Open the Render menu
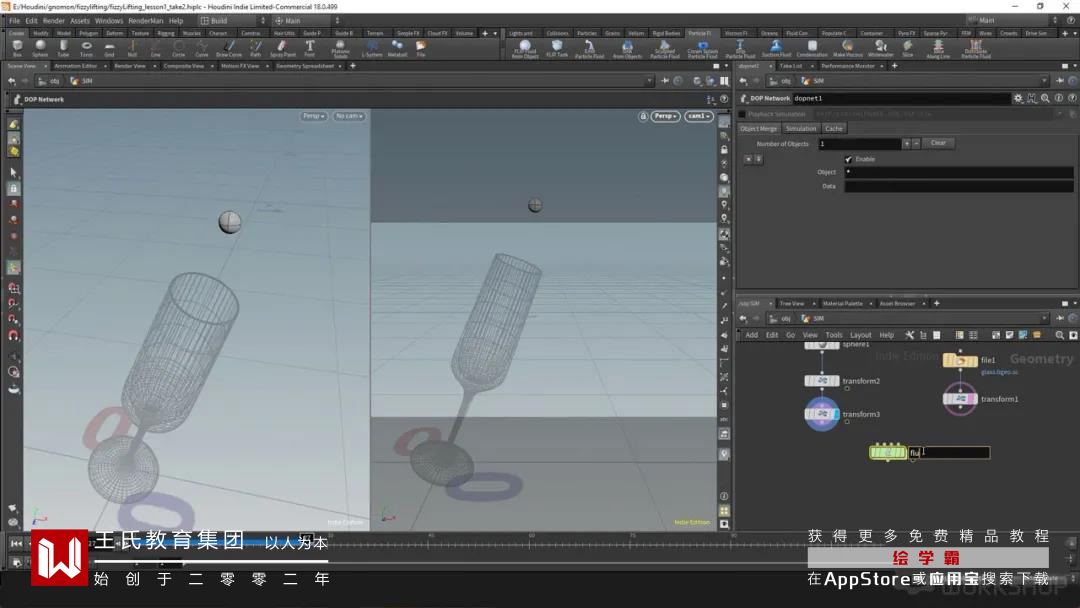The image size is (1080, 608). point(54,21)
